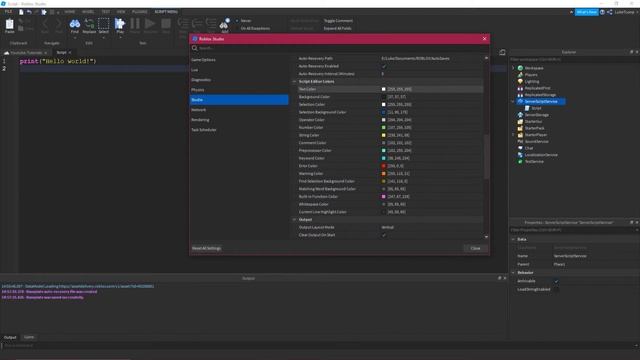Toggle Clear Output On Start checkbox
The height and width of the screenshot is (360, 640).
click(384, 235)
